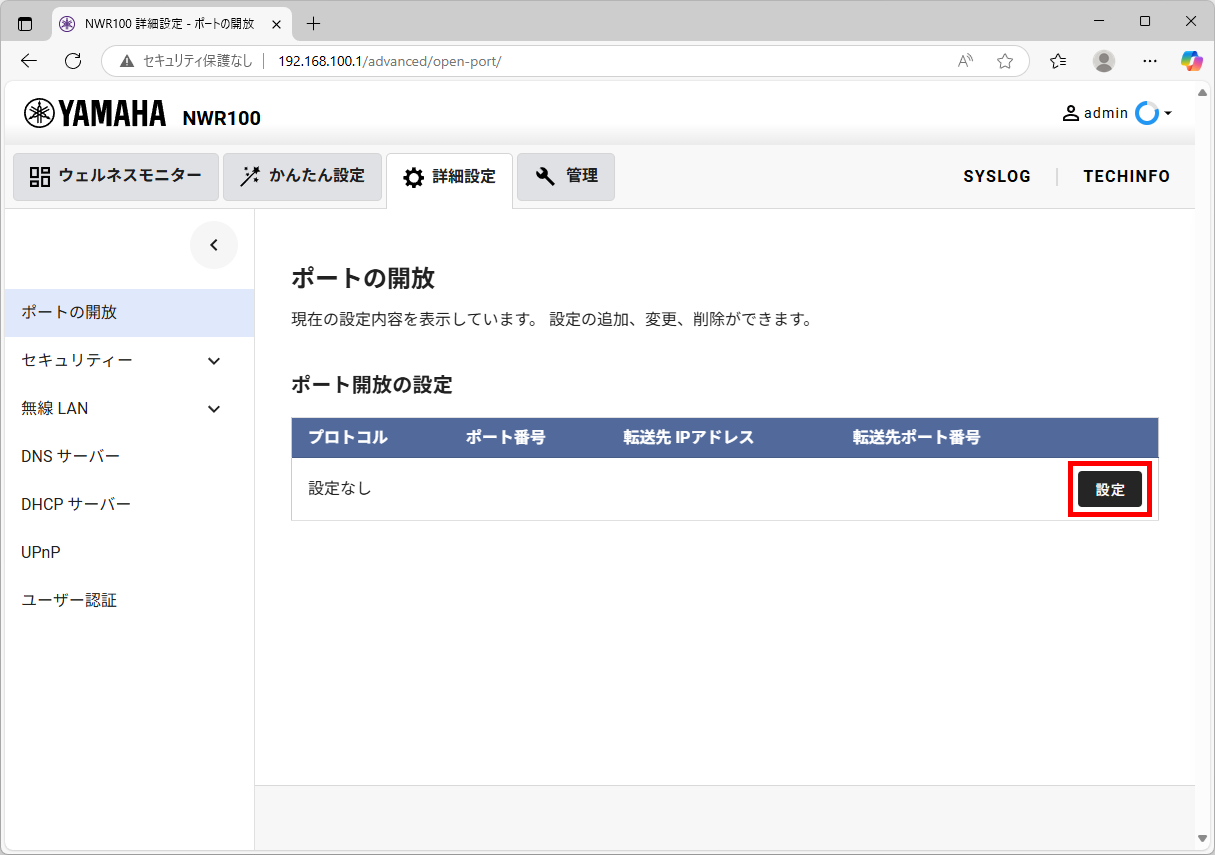This screenshot has height=855, width=1215.
Task: Add this page to favorites star icon
Action: (1005, 61)
